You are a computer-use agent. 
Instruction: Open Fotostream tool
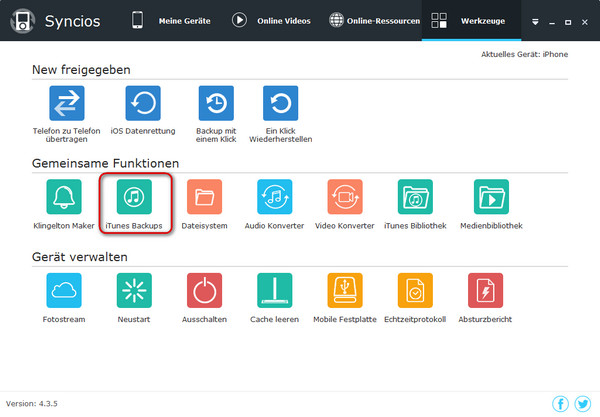coord(64,290)
